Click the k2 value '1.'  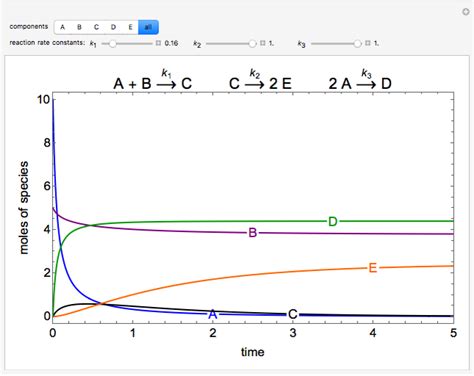271,43
